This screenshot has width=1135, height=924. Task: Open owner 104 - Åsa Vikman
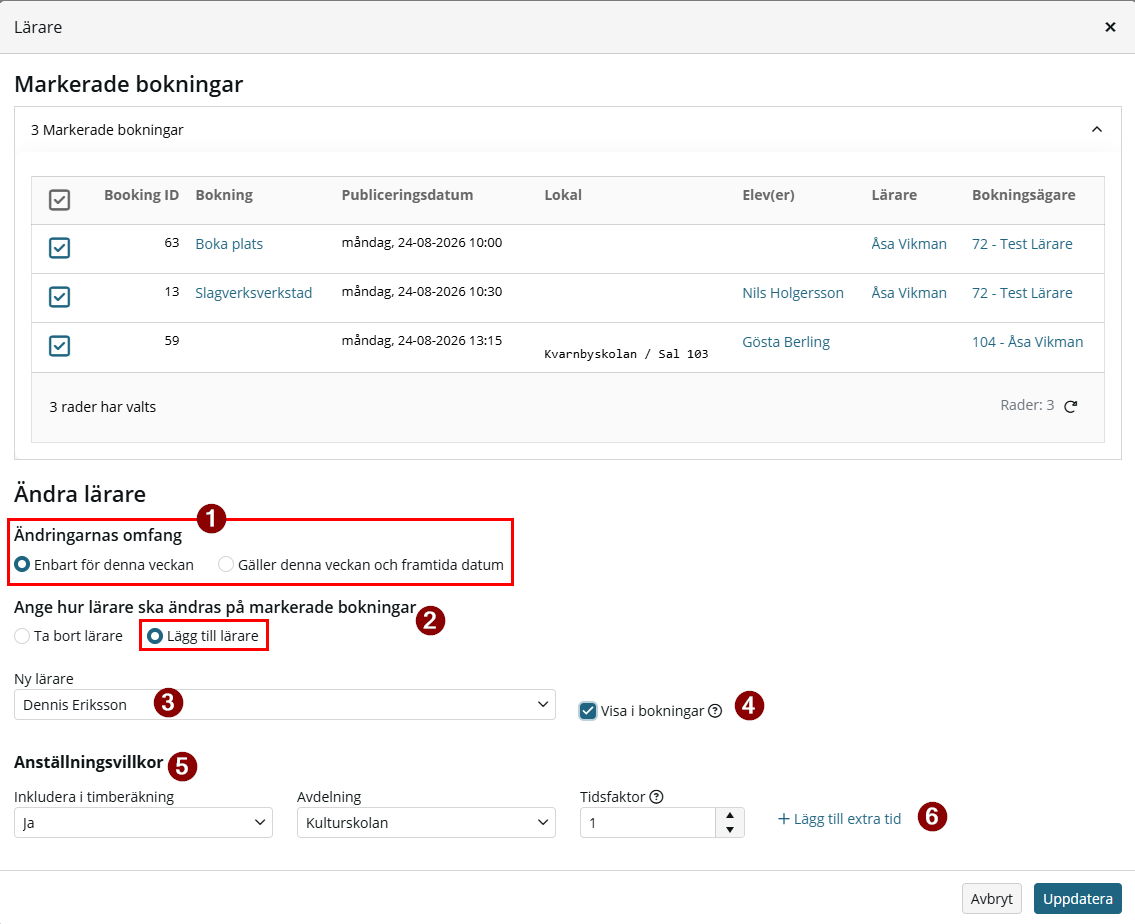[x=1027, y=342]
